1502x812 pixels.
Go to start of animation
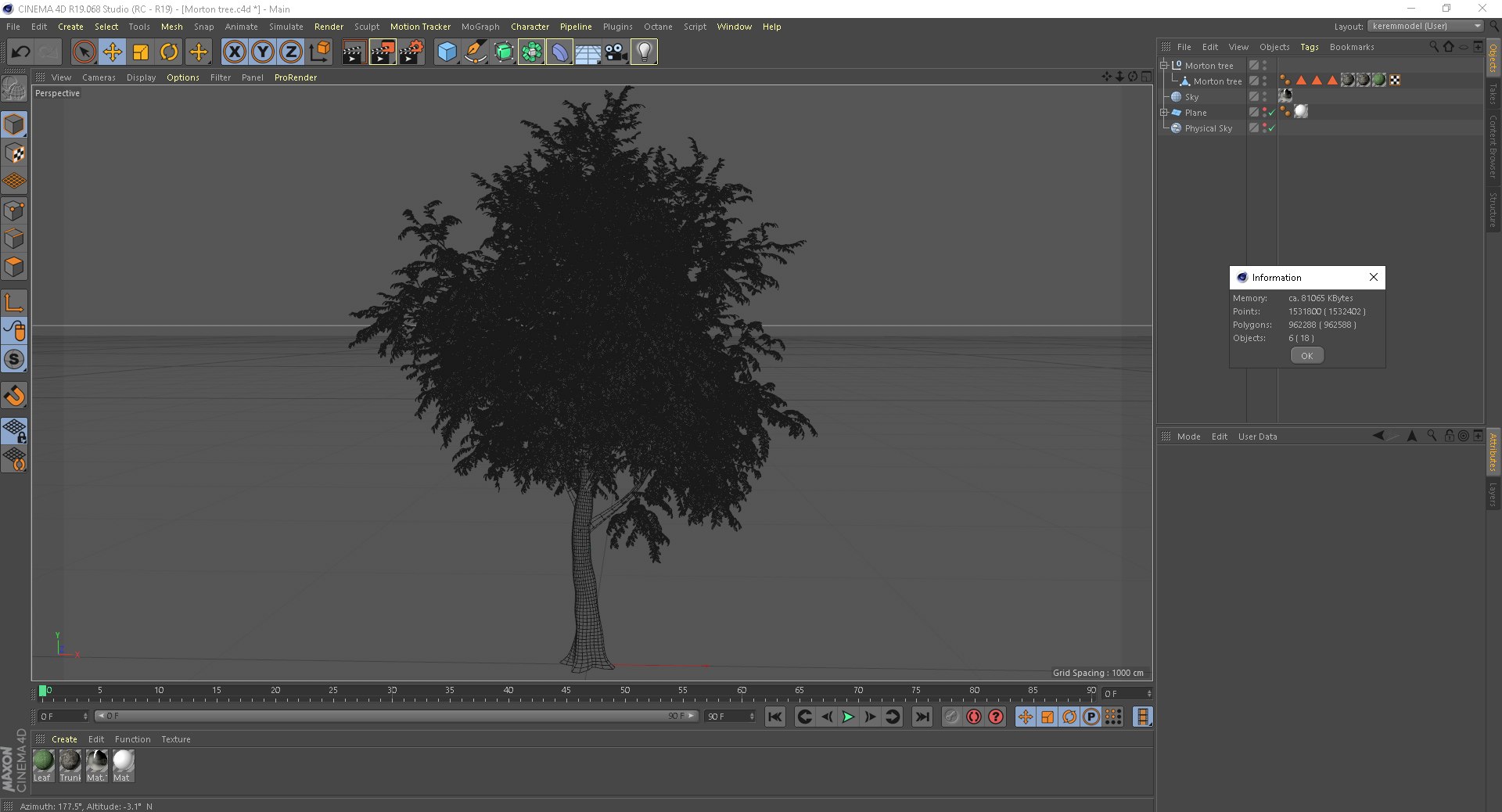point(775,717)
